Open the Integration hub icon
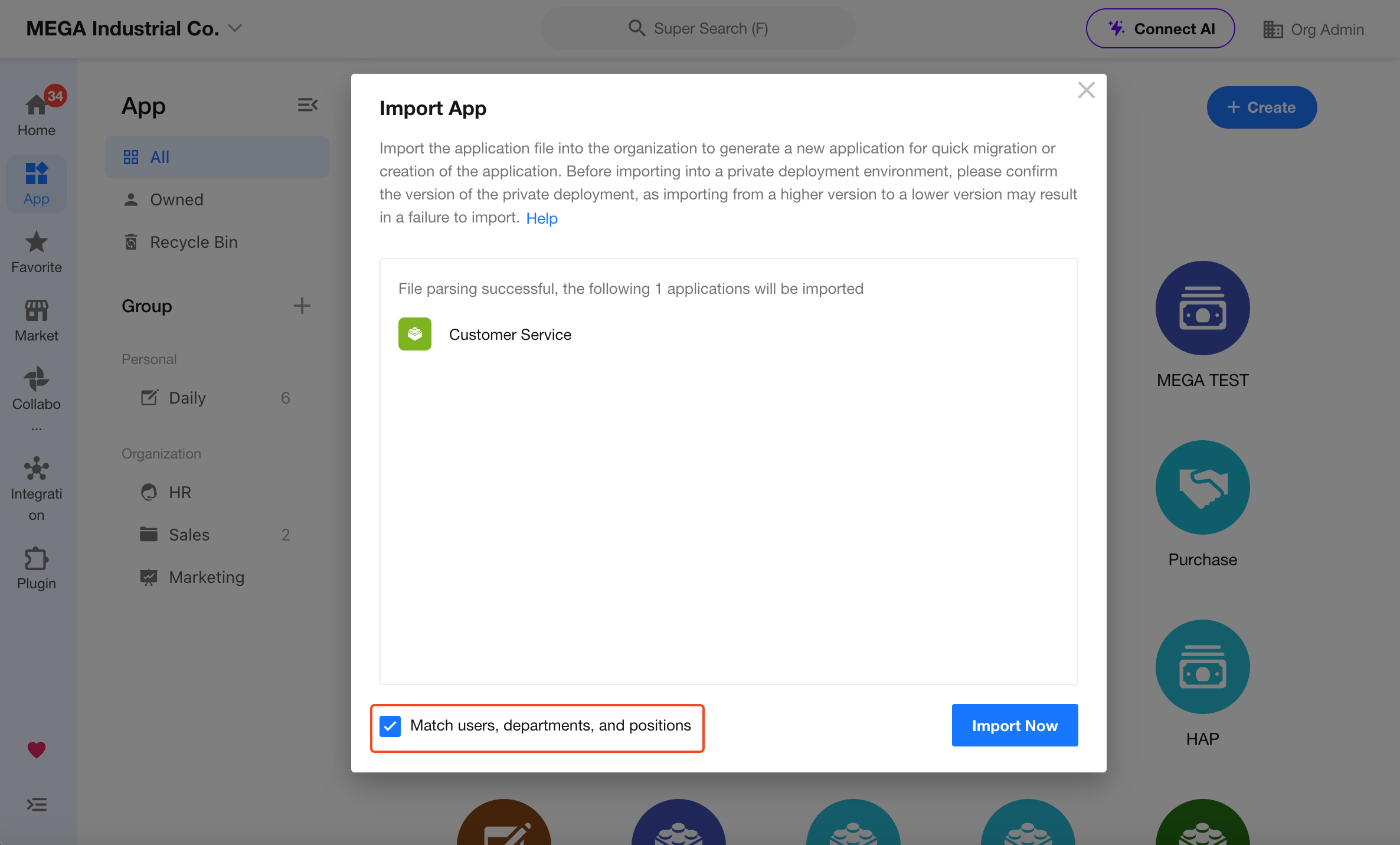The width and height of the screenshot is (1400, 845). click(37, 469)
